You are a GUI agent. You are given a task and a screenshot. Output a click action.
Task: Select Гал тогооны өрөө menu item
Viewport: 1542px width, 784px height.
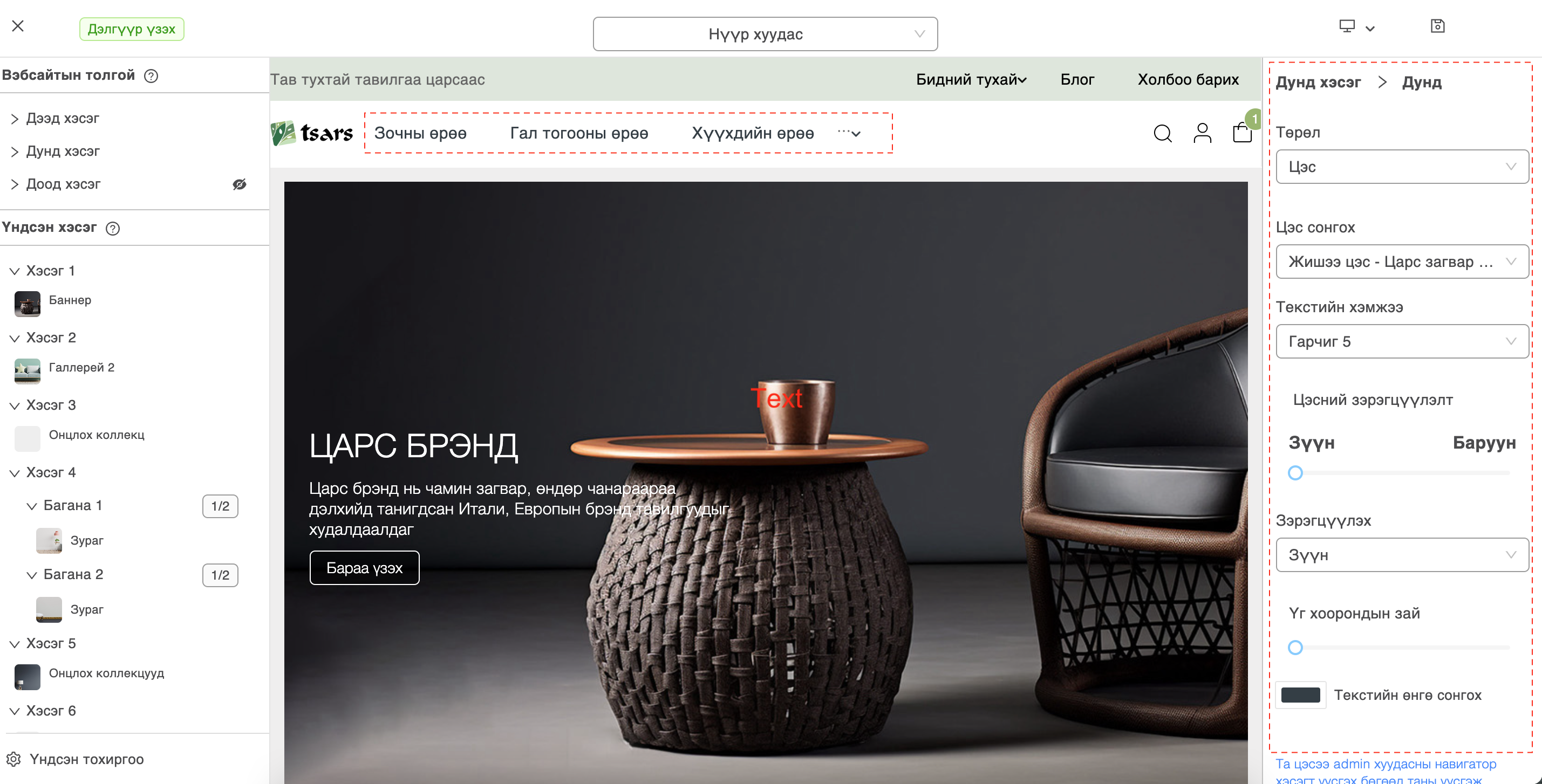(579, 133)
